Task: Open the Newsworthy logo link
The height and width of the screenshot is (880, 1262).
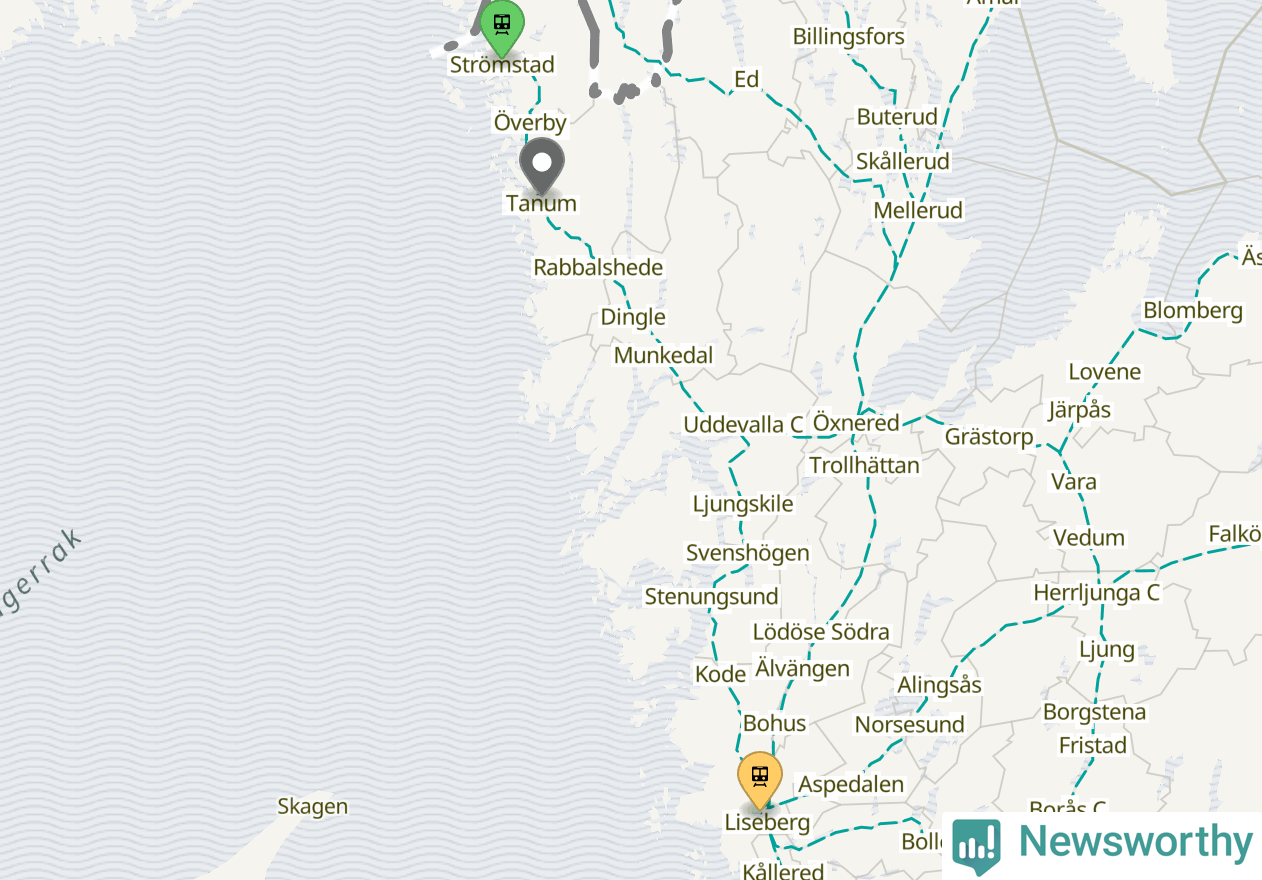Action: pyautogui.click(x=1102, y=846)
